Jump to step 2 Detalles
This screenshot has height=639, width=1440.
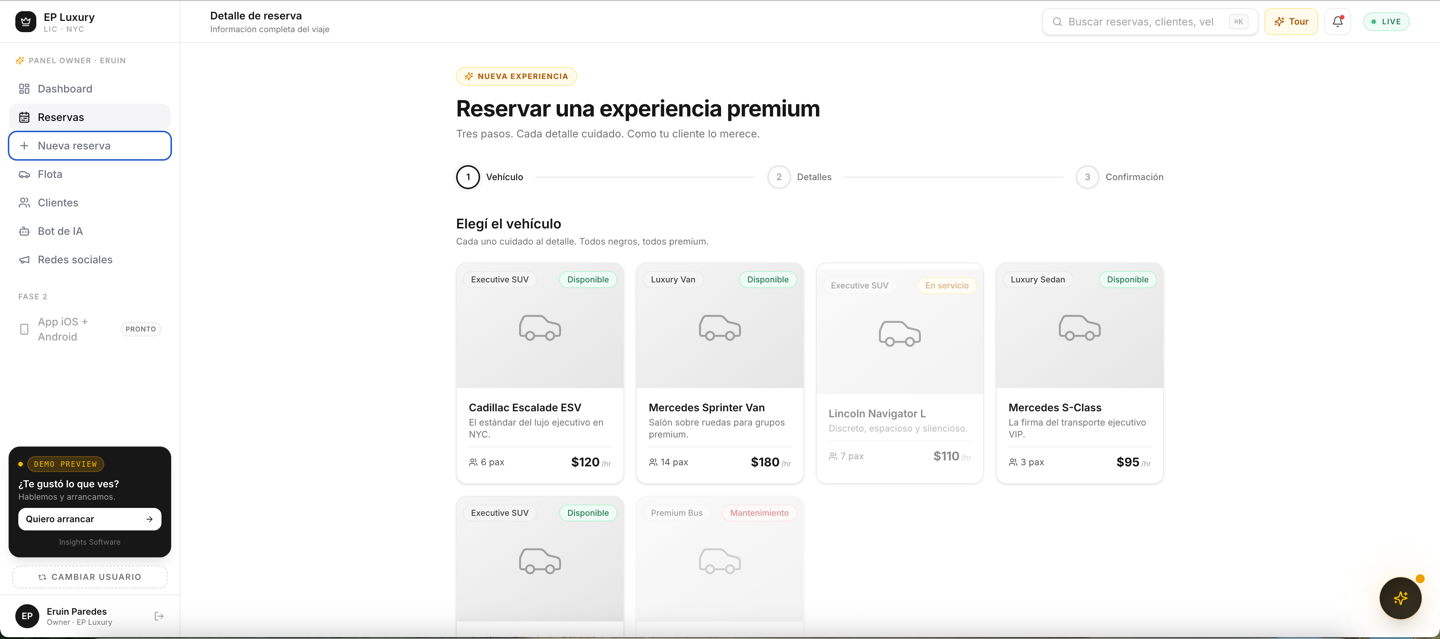(800, 177)
